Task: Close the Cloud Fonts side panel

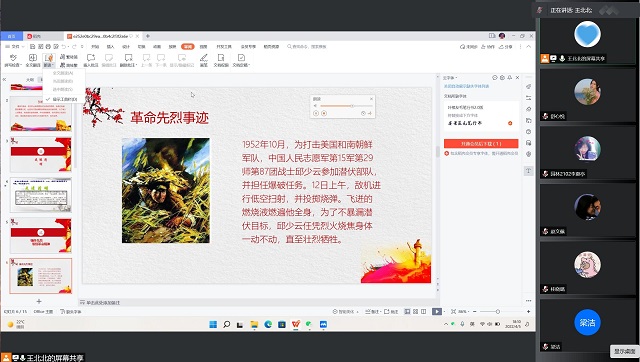Action: point(518,78)
